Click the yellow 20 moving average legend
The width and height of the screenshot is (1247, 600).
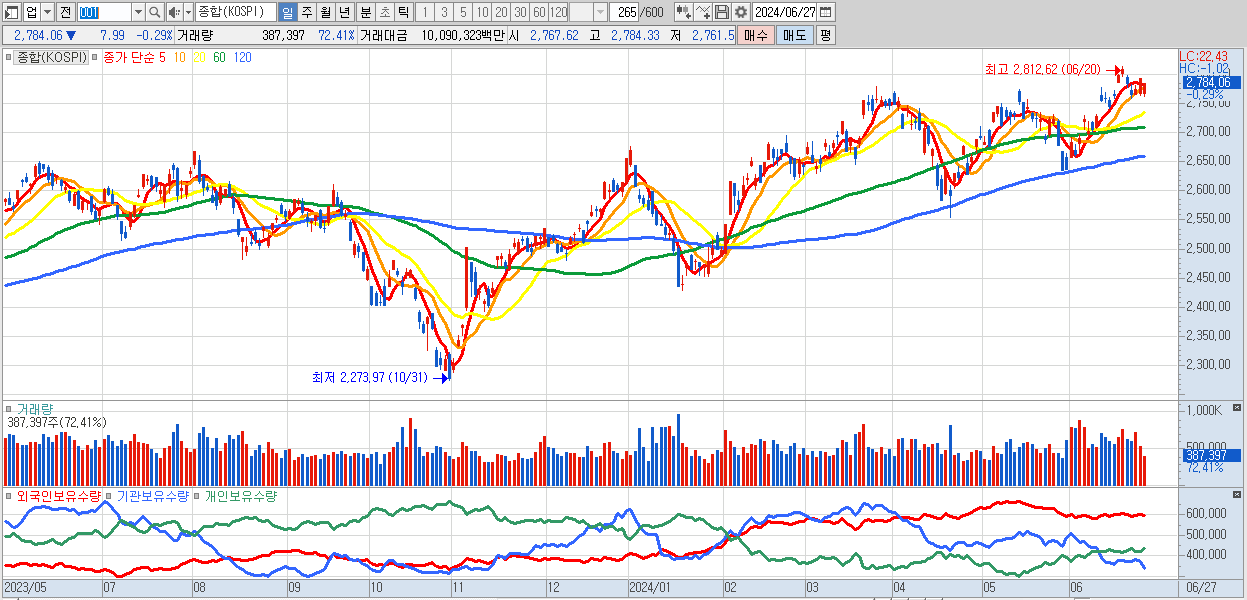tap(199, 58)
